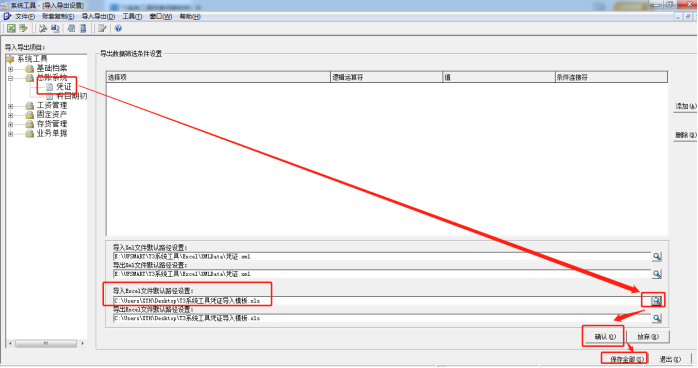Click the 保存全部 button
This screenshot has height=368, width=698.
pyautogui.click(x=626, y=359)
